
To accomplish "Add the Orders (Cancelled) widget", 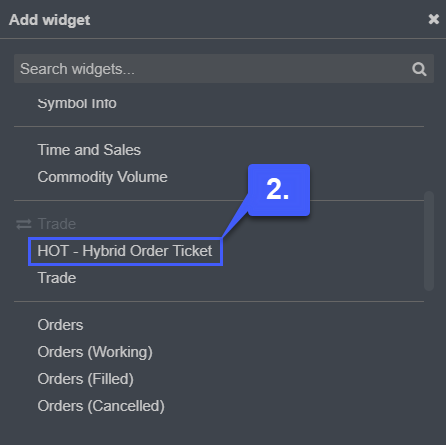I will 101,406.
